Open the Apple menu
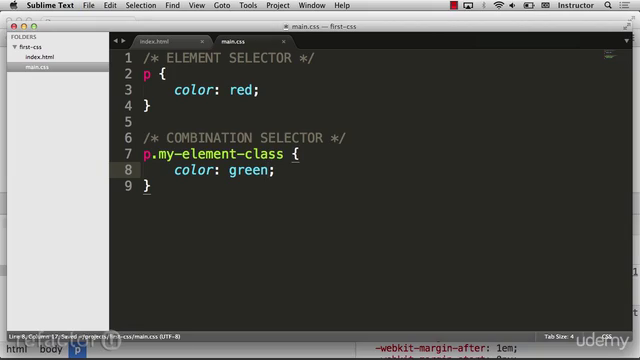Image resolution: width=640 pixels, height=360 pixels. pyautogui.click(x=13, y=5)
